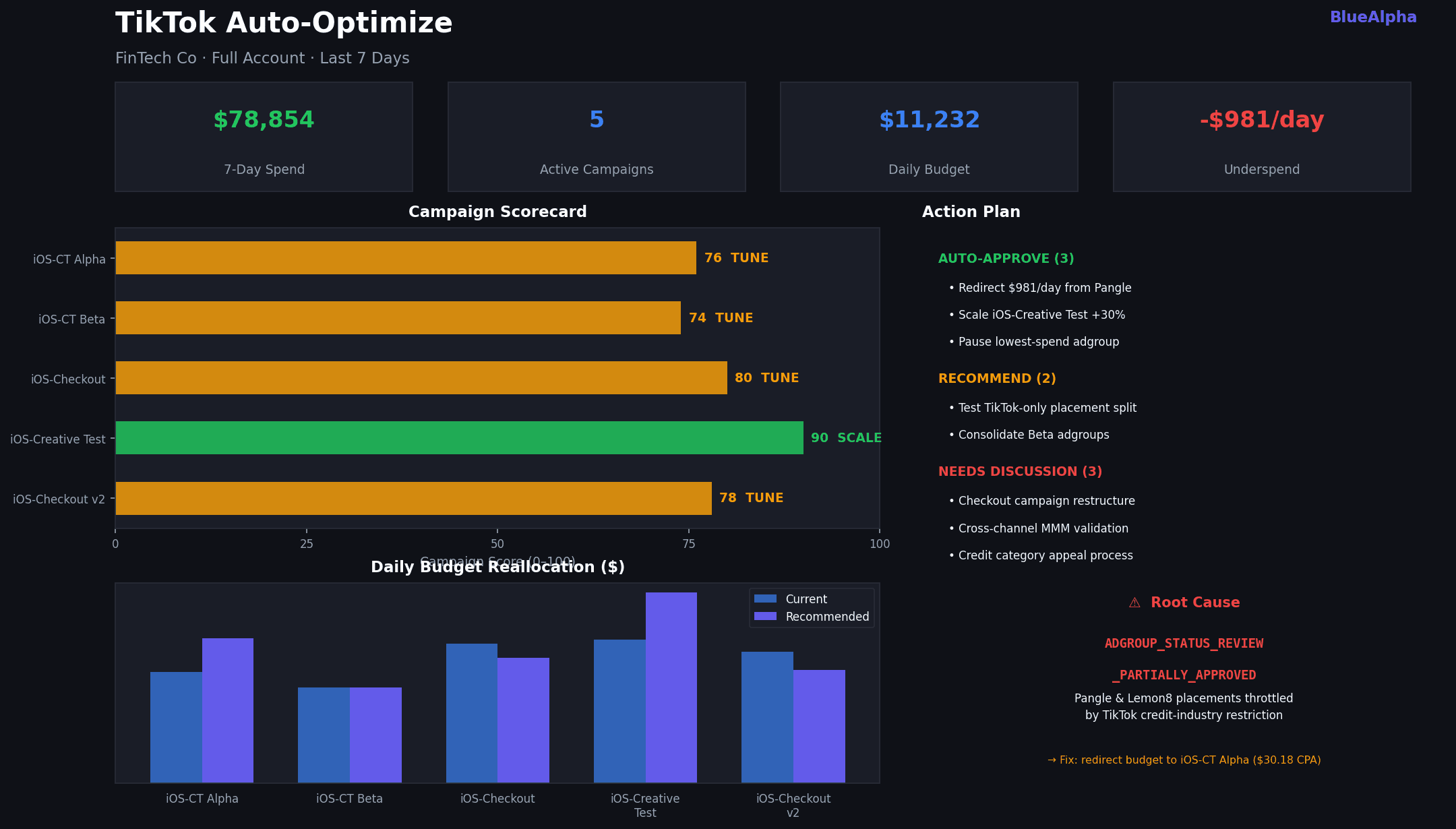This screenshot has width=1456, height=829.
Task: Click the ADGROUP_STATUS_REVIEW error code
Action: (1184, 644)
